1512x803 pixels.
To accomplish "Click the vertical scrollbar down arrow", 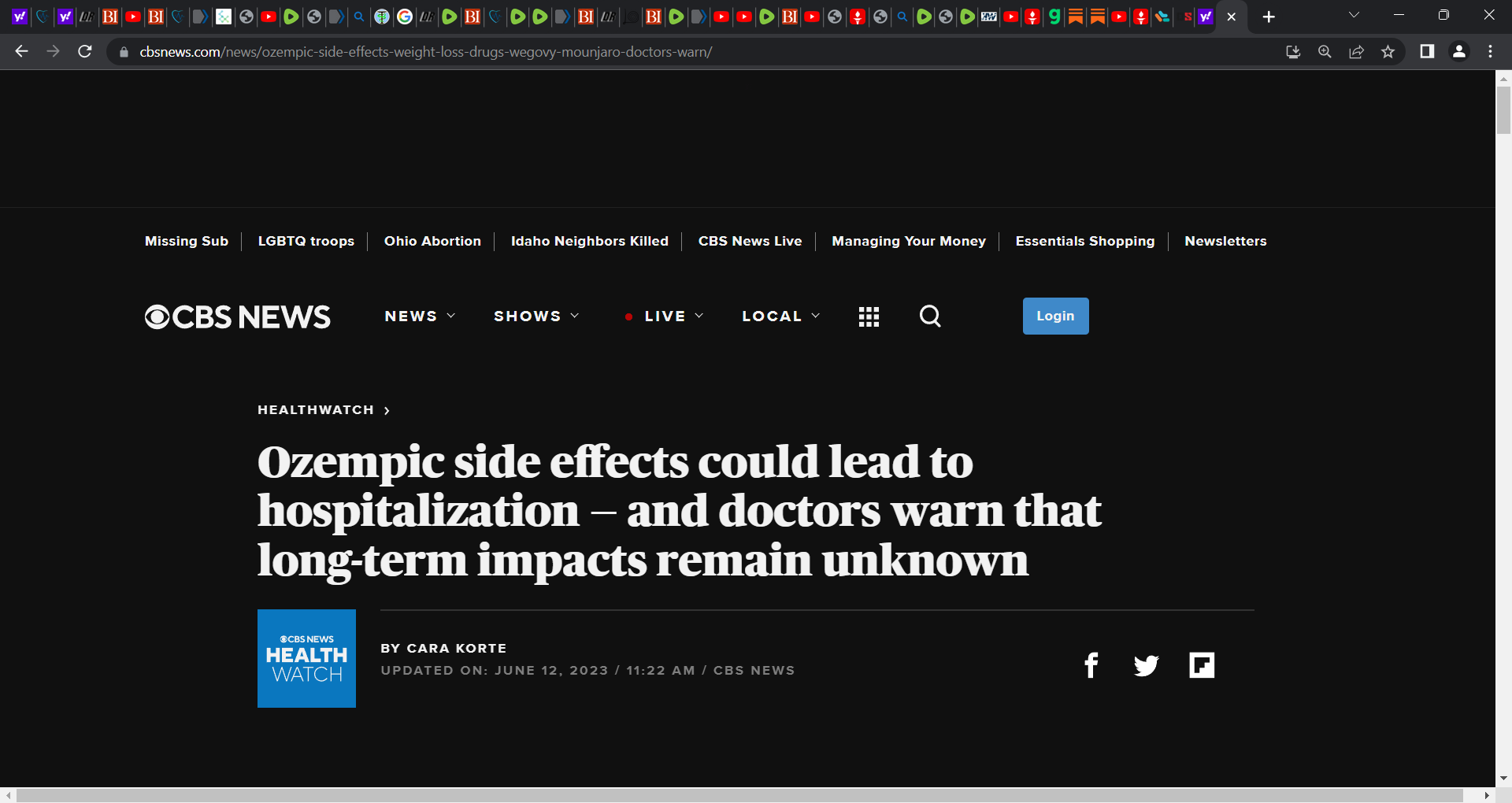I will (x=1503, y=778).
